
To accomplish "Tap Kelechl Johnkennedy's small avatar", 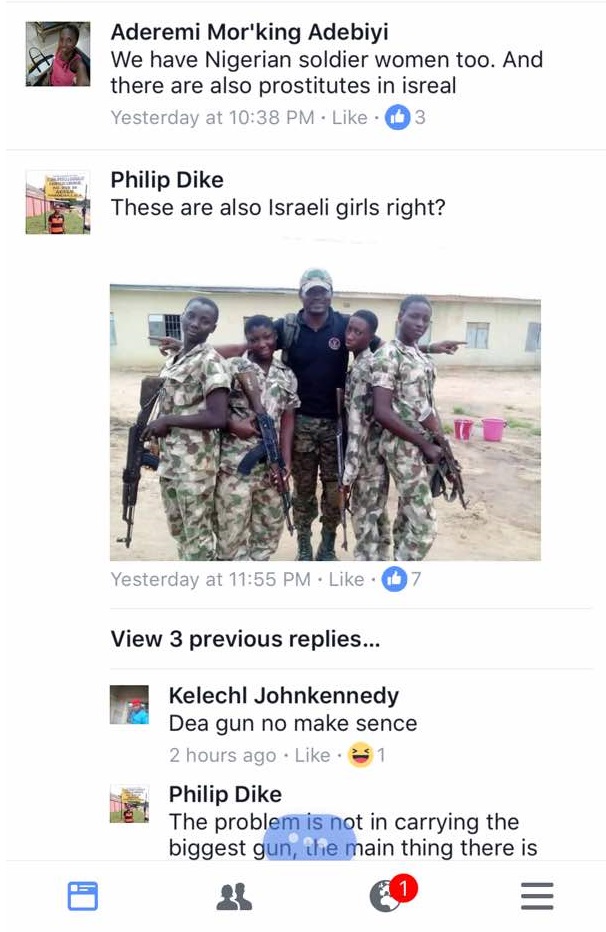I will pyautogui.click(x=129, y=704).
